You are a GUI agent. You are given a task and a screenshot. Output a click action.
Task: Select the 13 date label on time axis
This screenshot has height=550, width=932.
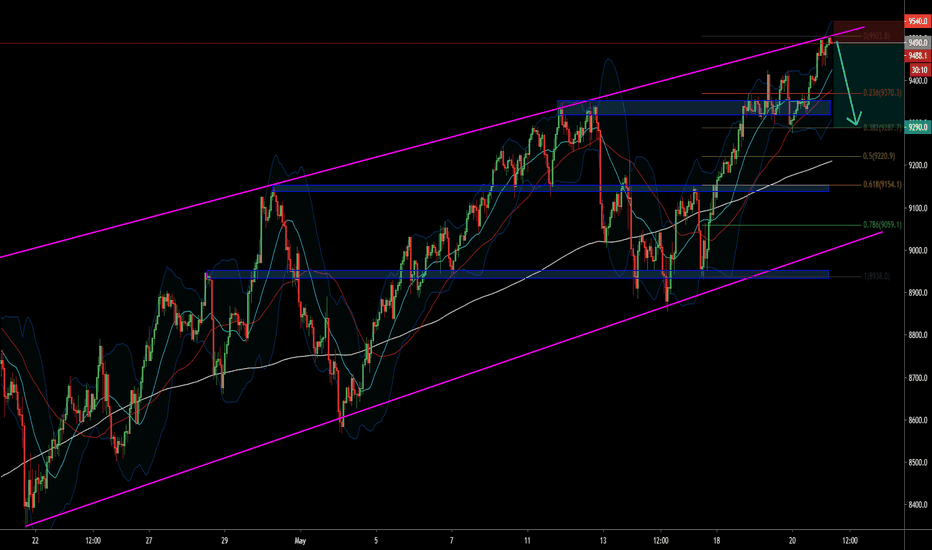(603, 540)
